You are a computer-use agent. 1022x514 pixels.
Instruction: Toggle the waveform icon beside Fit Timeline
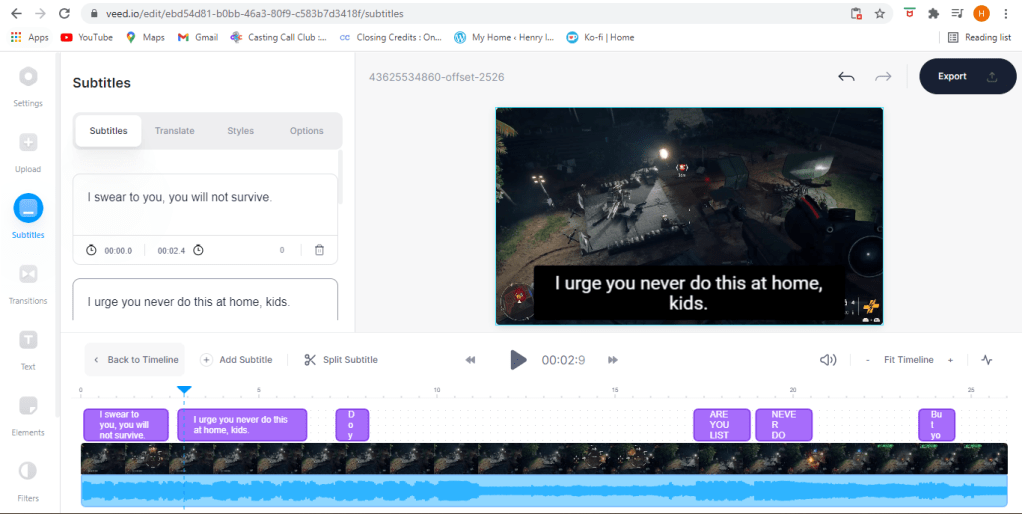pos(987,360)
